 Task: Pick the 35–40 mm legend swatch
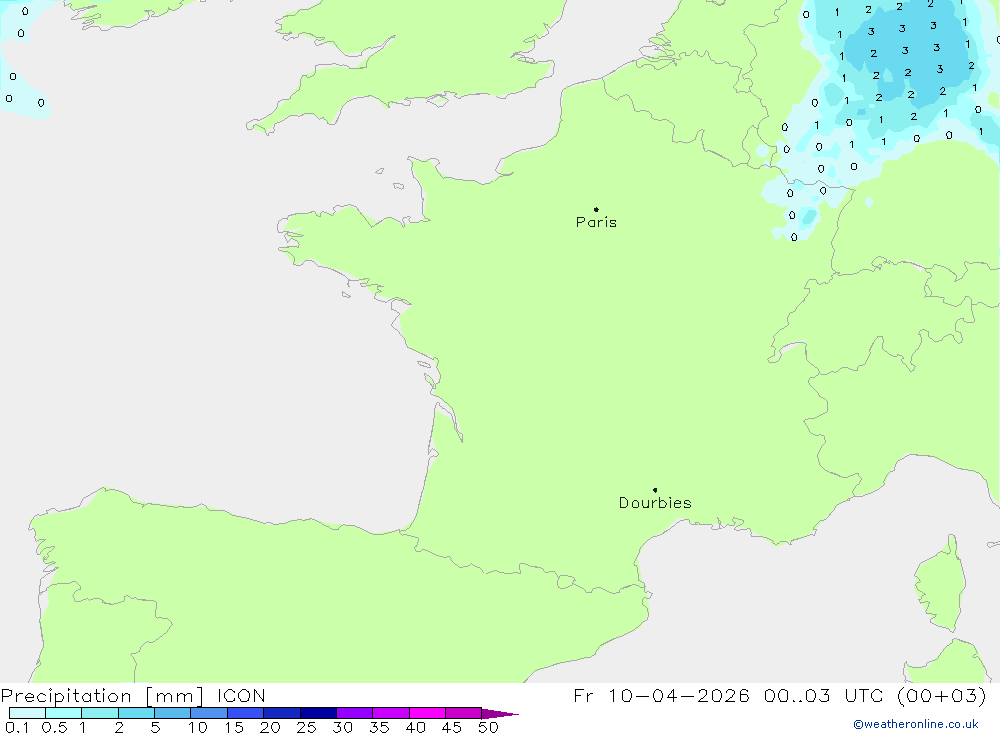pos(391,713)
